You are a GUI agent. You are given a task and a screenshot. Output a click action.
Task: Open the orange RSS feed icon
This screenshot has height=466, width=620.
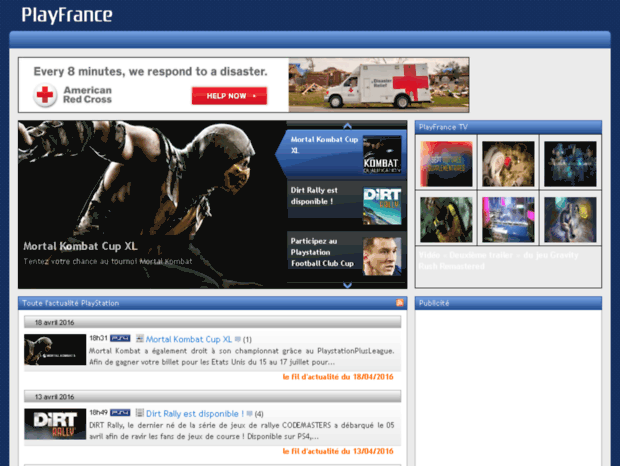[400, 303]
